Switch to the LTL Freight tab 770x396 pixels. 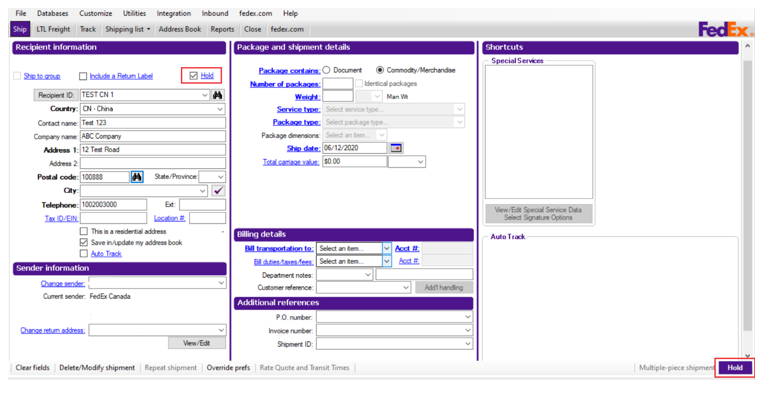tap(53, 29)
